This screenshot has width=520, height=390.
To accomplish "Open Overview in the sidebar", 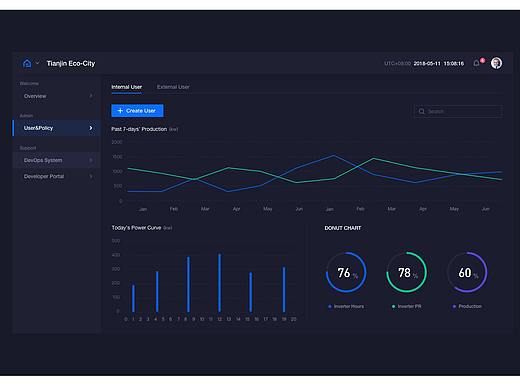I will [x=57, y=96].
